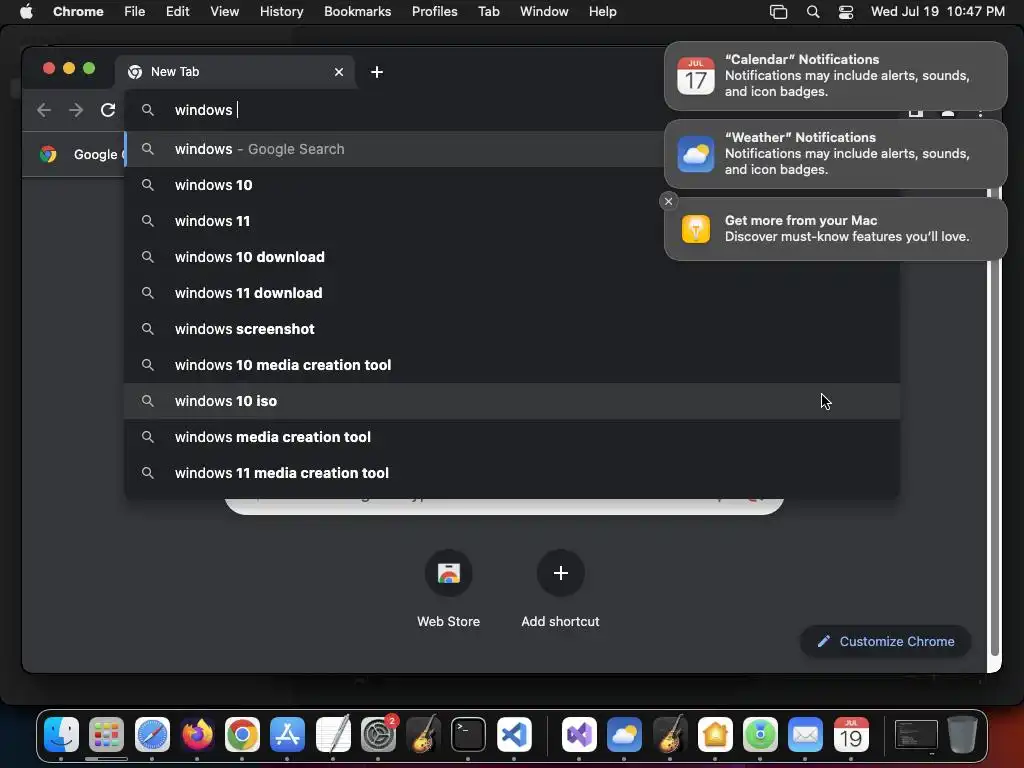This screenshot has width=1024, height=768.
Task: Click the Stage Manager icon in menu bar
Action: 778,12
